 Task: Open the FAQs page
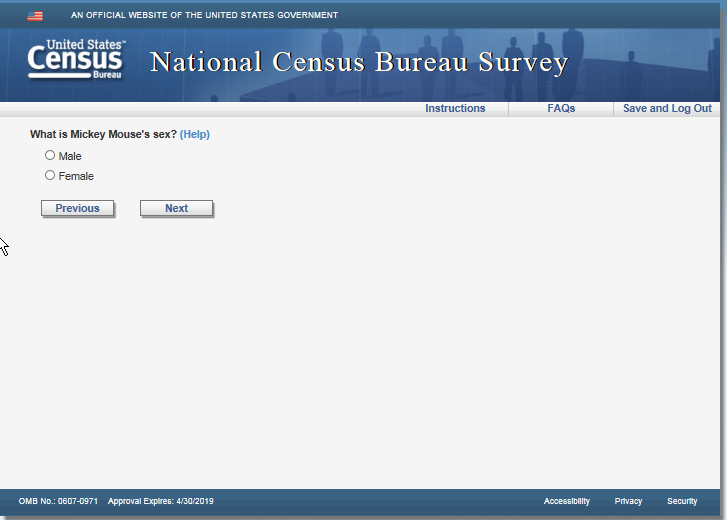point(561,108)
